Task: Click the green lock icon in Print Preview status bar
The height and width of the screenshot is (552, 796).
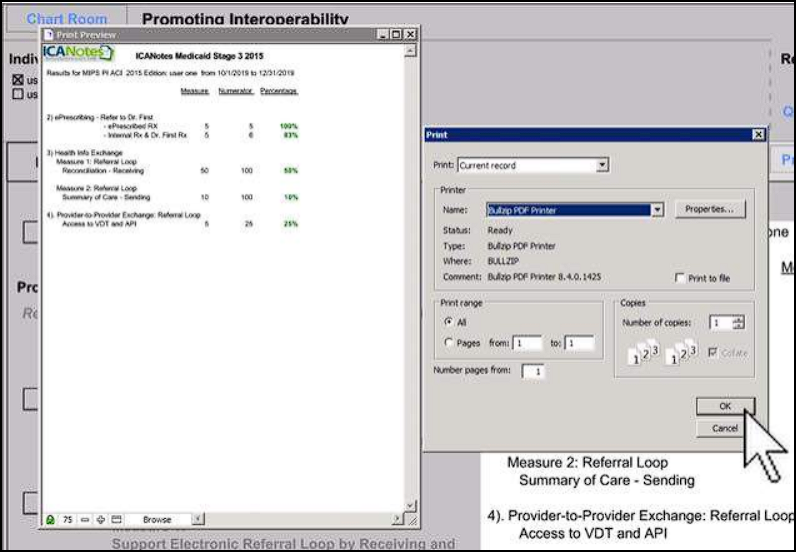Action: tap(50, 519)
